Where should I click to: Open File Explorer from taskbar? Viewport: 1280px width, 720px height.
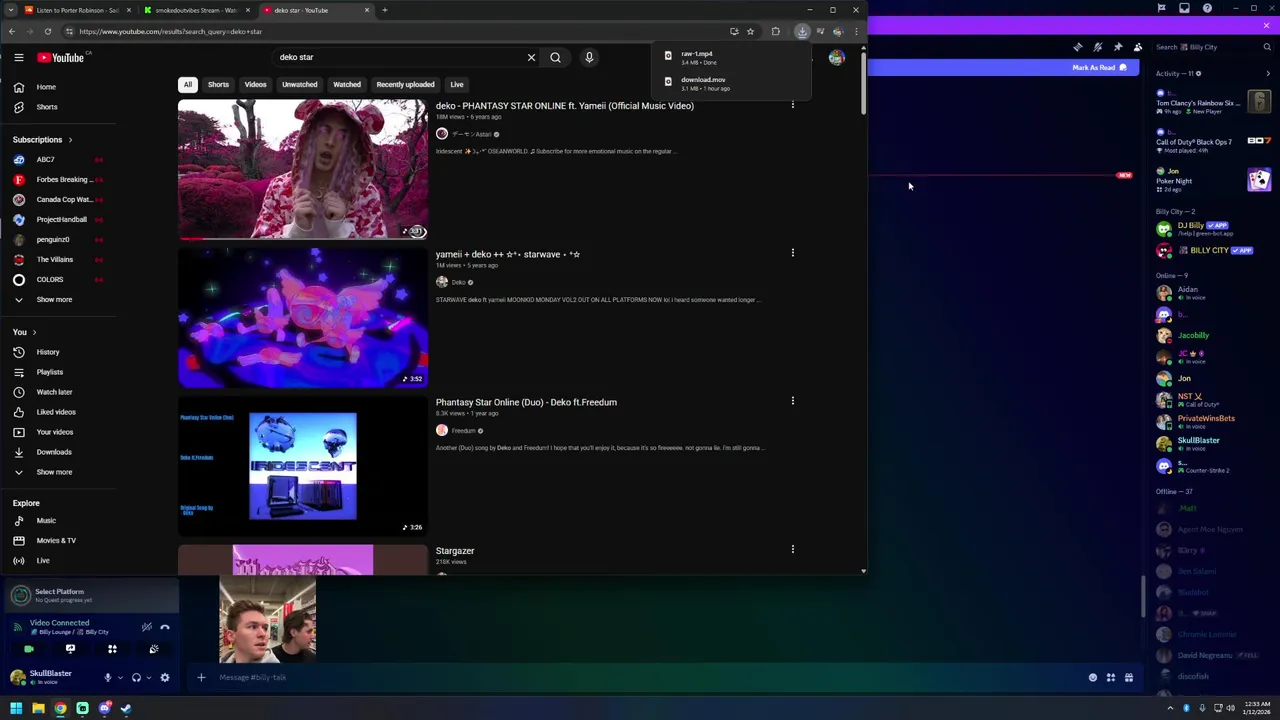coord(38,708)
